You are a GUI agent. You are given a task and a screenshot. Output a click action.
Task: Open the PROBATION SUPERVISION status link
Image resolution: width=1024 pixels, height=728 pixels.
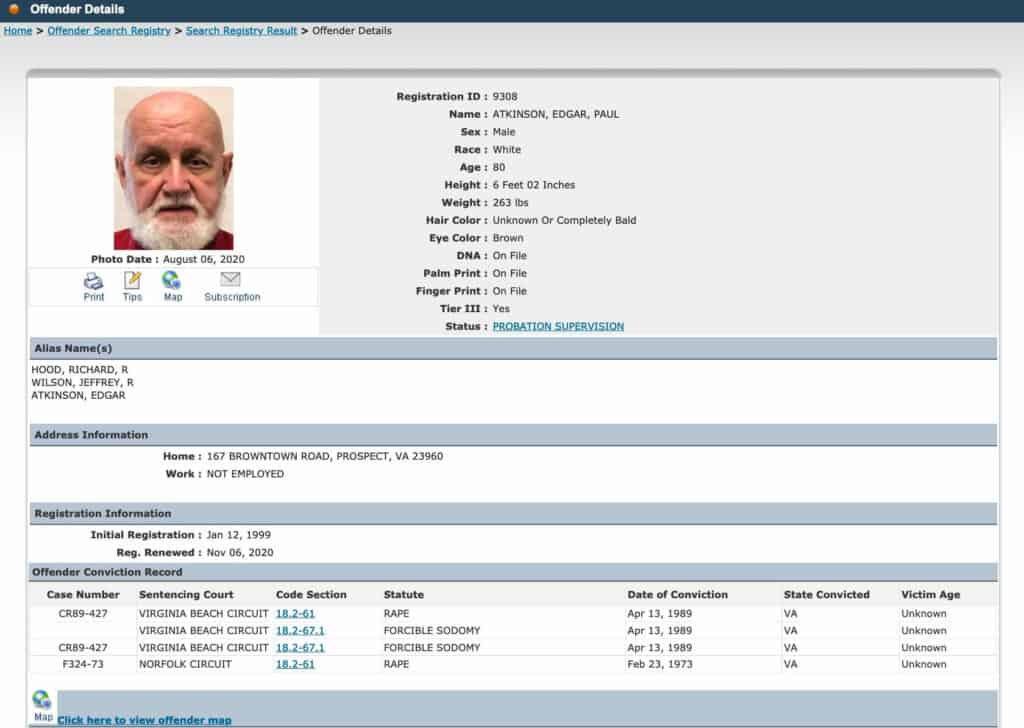[558, 327]
